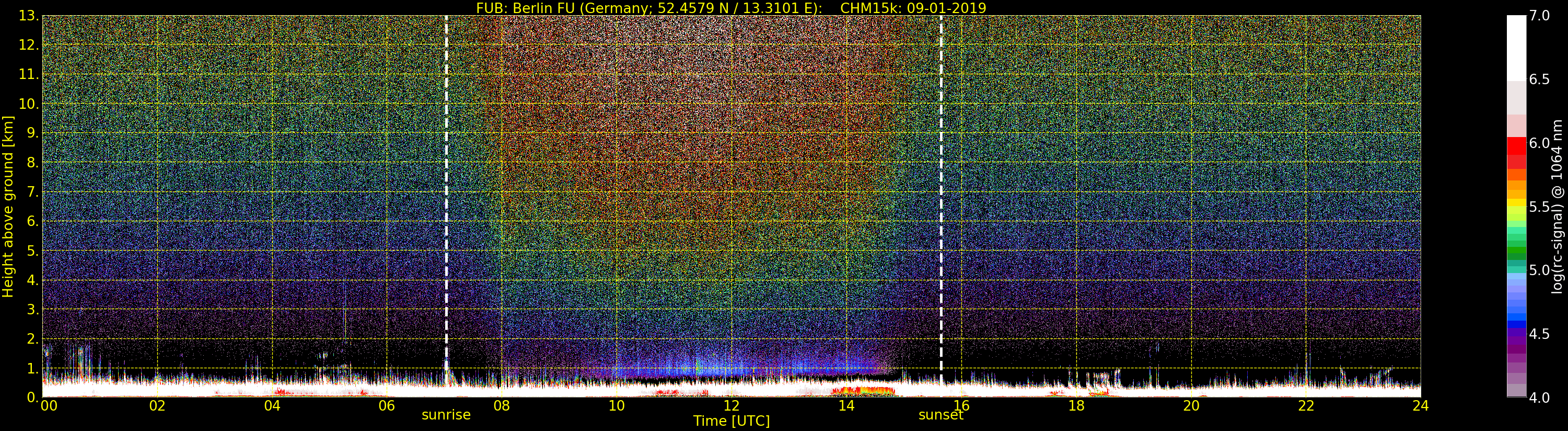Image resolution: width=1568 pixels, height=431 pixels.
Task: Click the time axis tick label 24
Action: pyautogui.click(x=1421, y=405)
